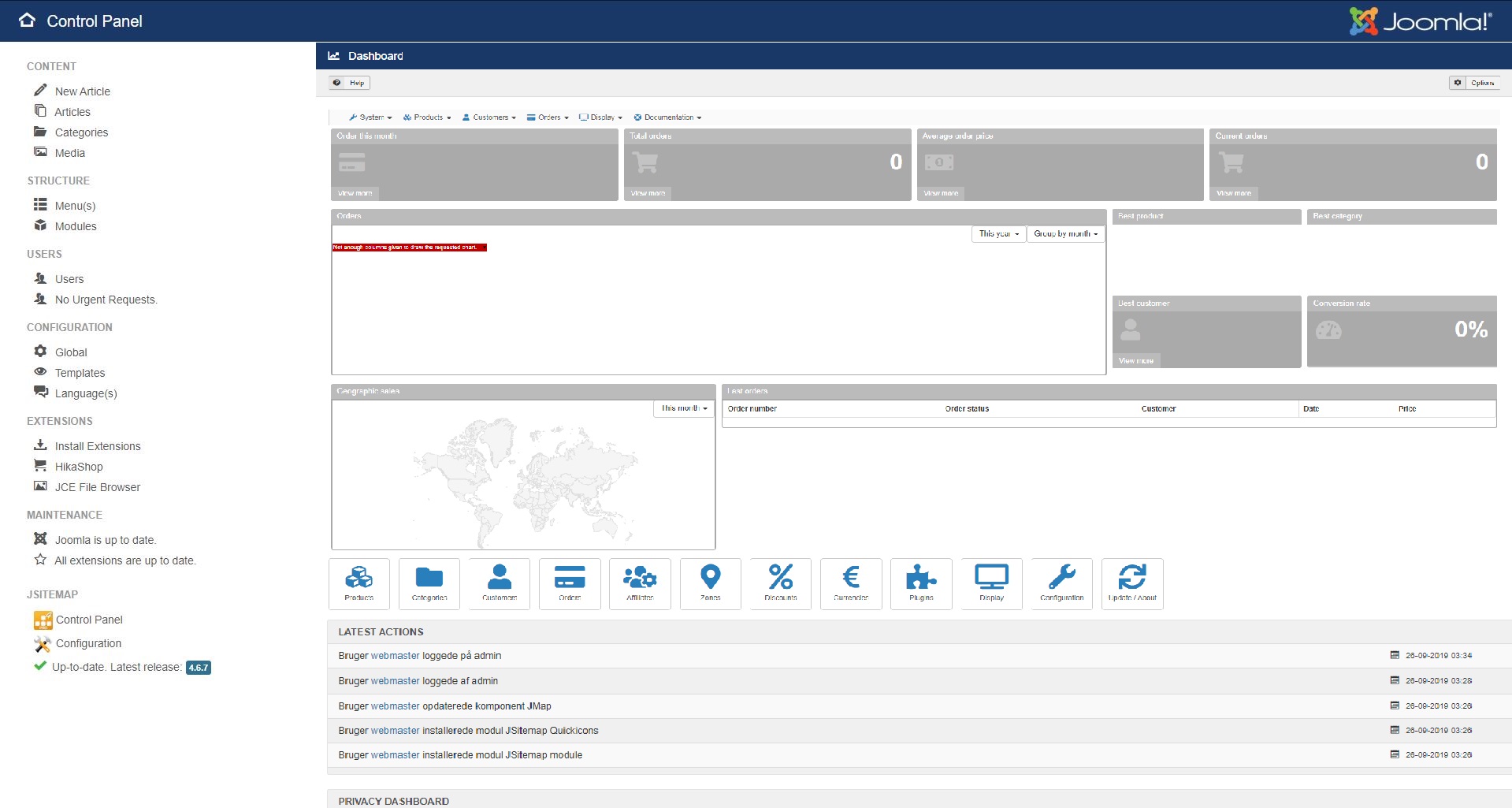Open the Documentation menu

coord(668,117)
